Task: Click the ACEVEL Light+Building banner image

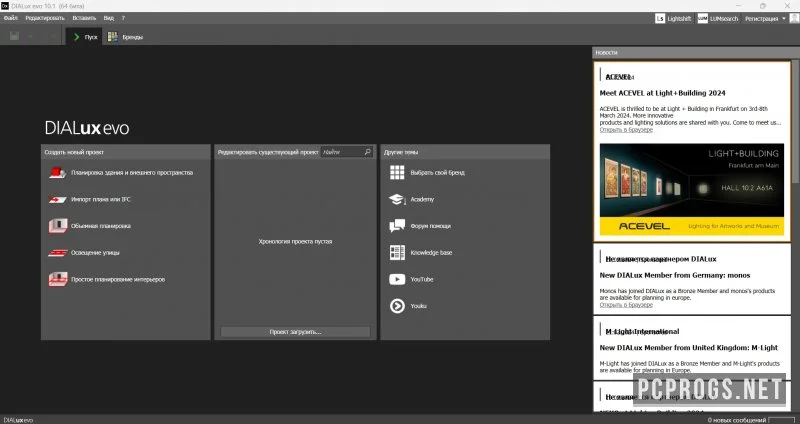Action: pos(692,189)
